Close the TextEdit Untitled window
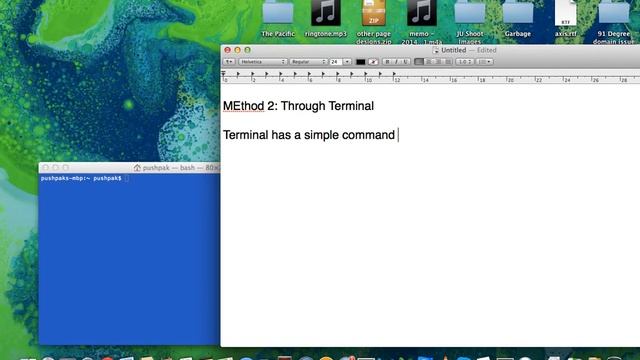 click(227, 50)
